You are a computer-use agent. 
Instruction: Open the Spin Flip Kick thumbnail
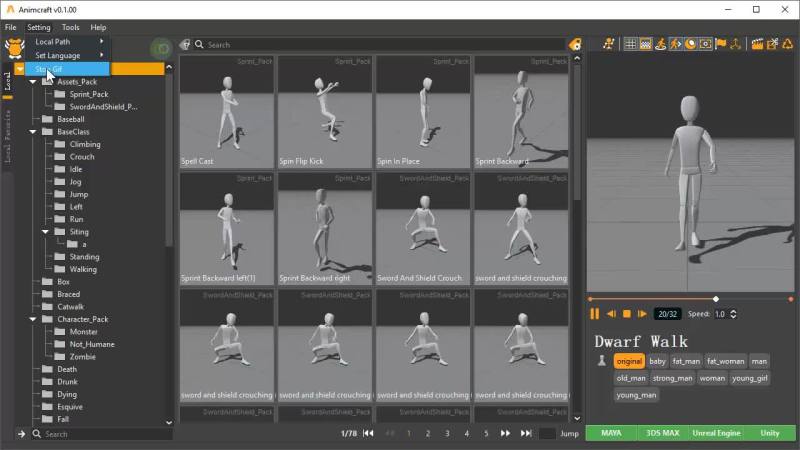(325, 112)
